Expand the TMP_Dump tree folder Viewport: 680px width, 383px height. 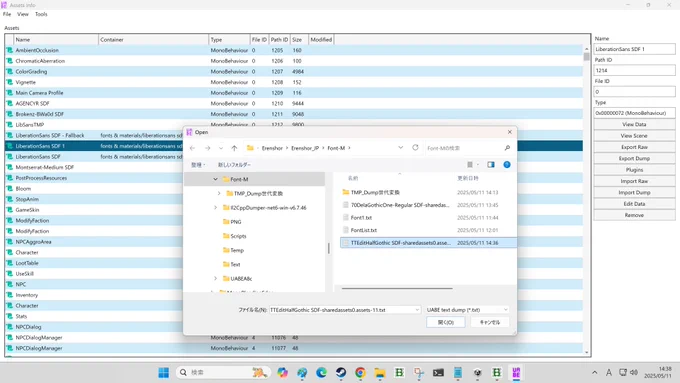point(219,193)
